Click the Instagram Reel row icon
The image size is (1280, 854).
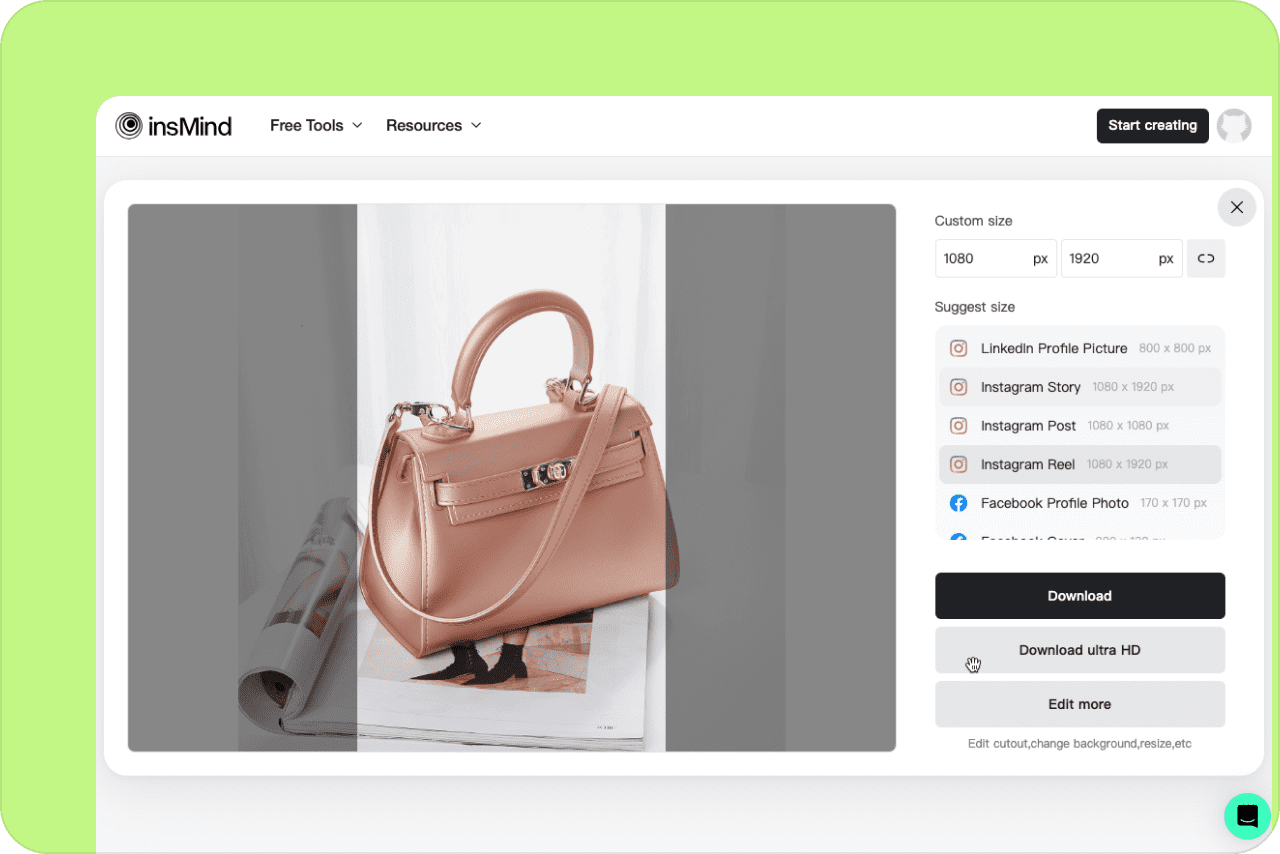[958, 464]
